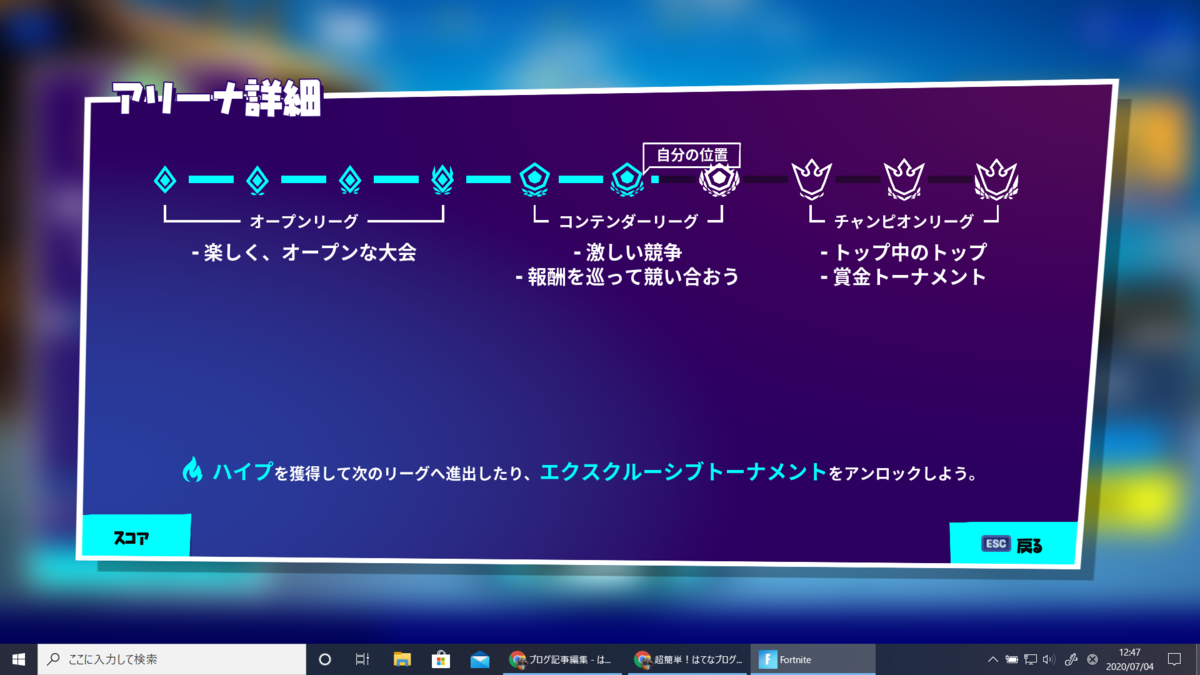Click the highlighted ハイプ word

tap(242, 471)
